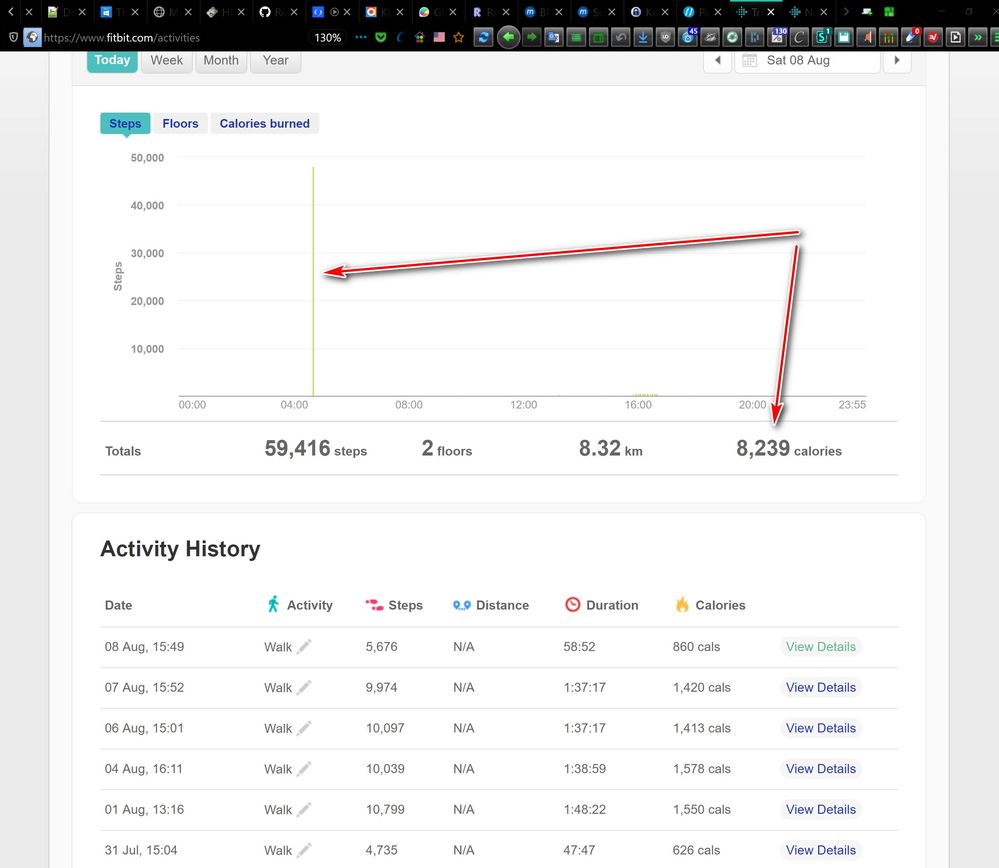
Task: Click the green Pocket save icon
Action: pyautogui.click(x=381, y=38)
